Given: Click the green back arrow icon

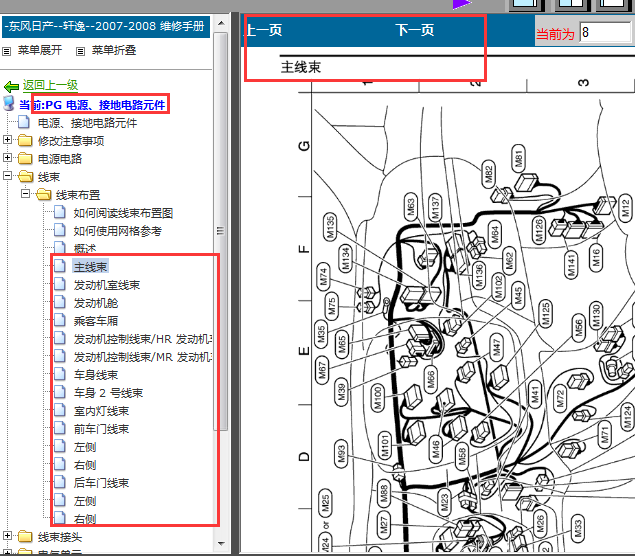Looking at the screenshot, I should click(x=11, y=86).
